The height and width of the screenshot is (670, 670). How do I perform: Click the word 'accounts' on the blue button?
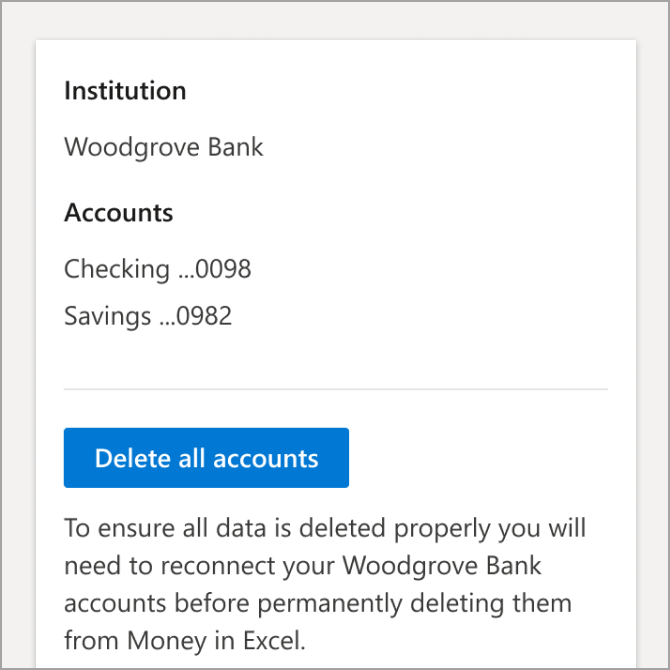tap(269, 458)
